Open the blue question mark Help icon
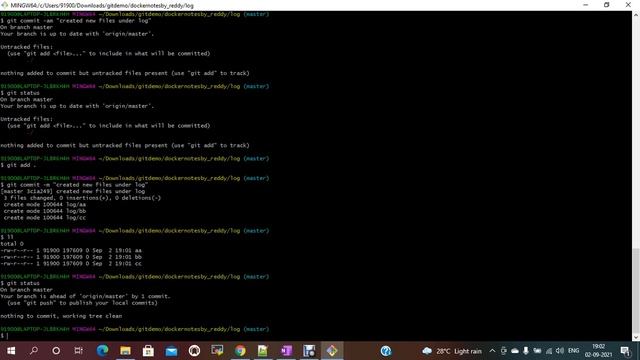This screenshot has height=360, width=640. (386, 351)
